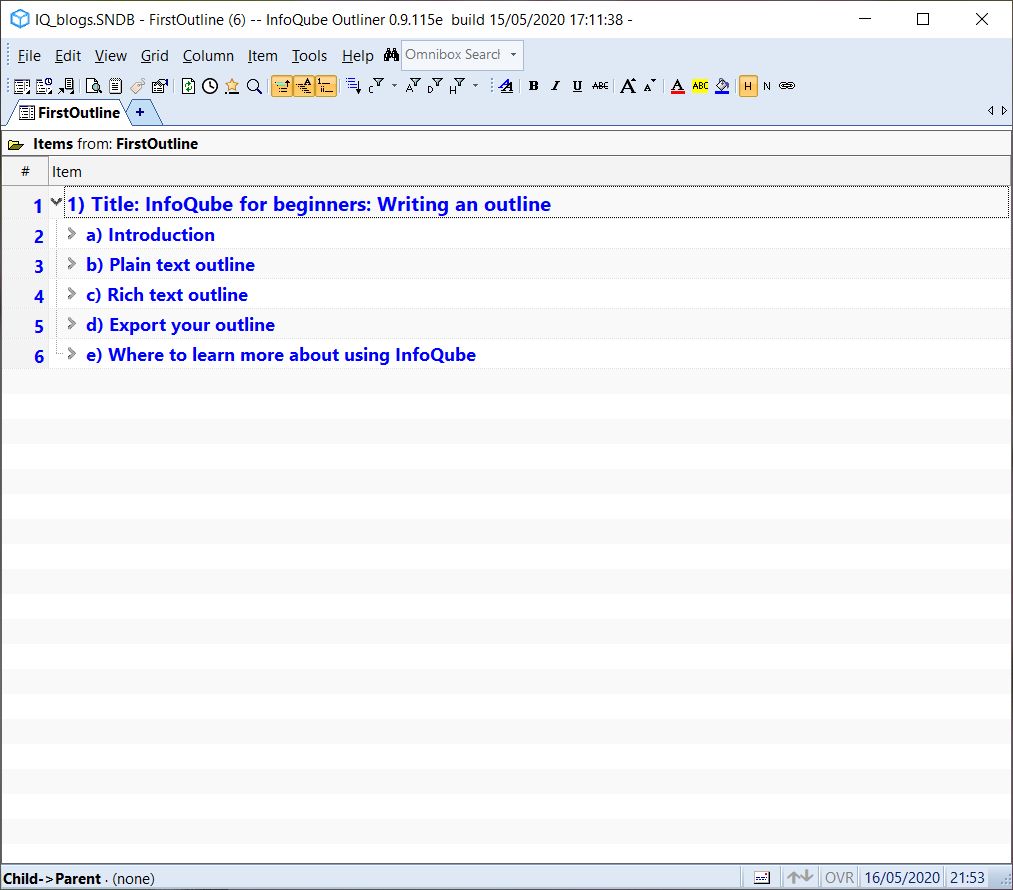Open the print preview magnifier-page icon
Screen dimensions: 1013x890
tap(94, 86)
